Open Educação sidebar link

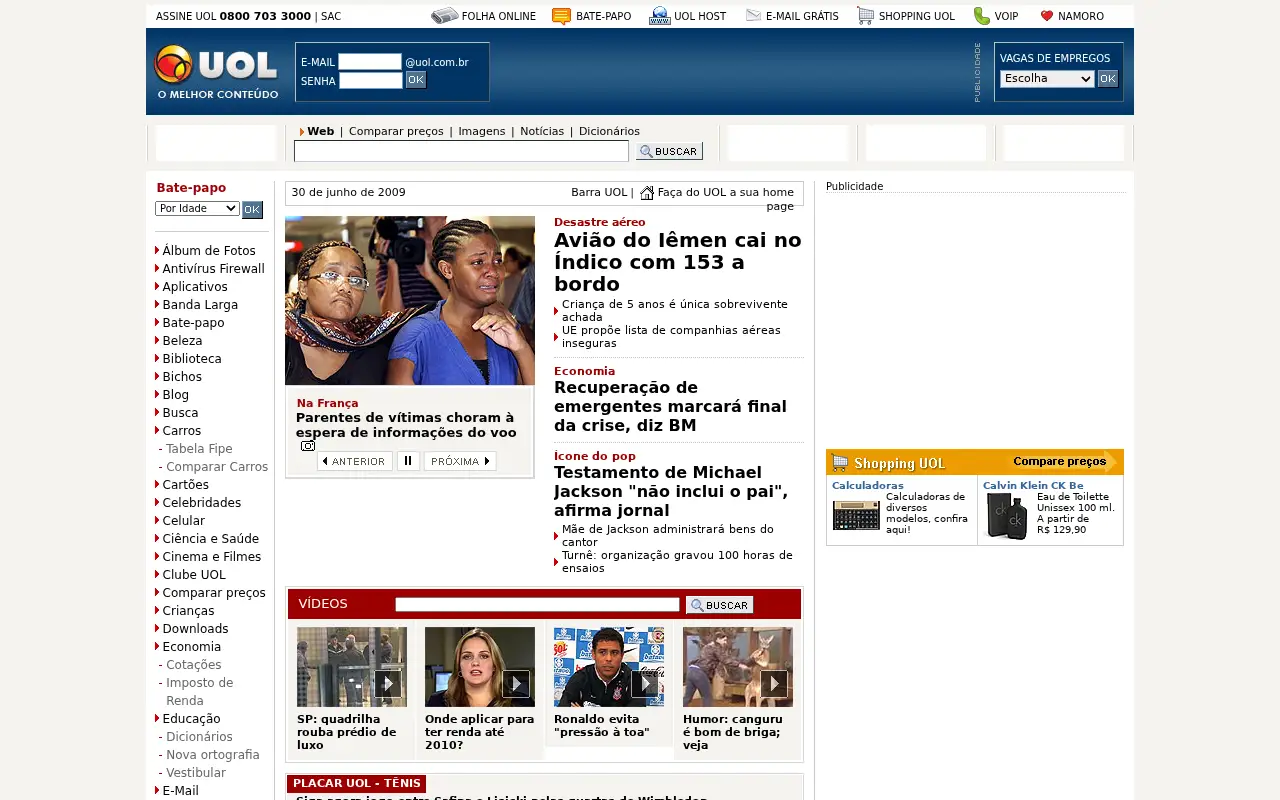192,719
